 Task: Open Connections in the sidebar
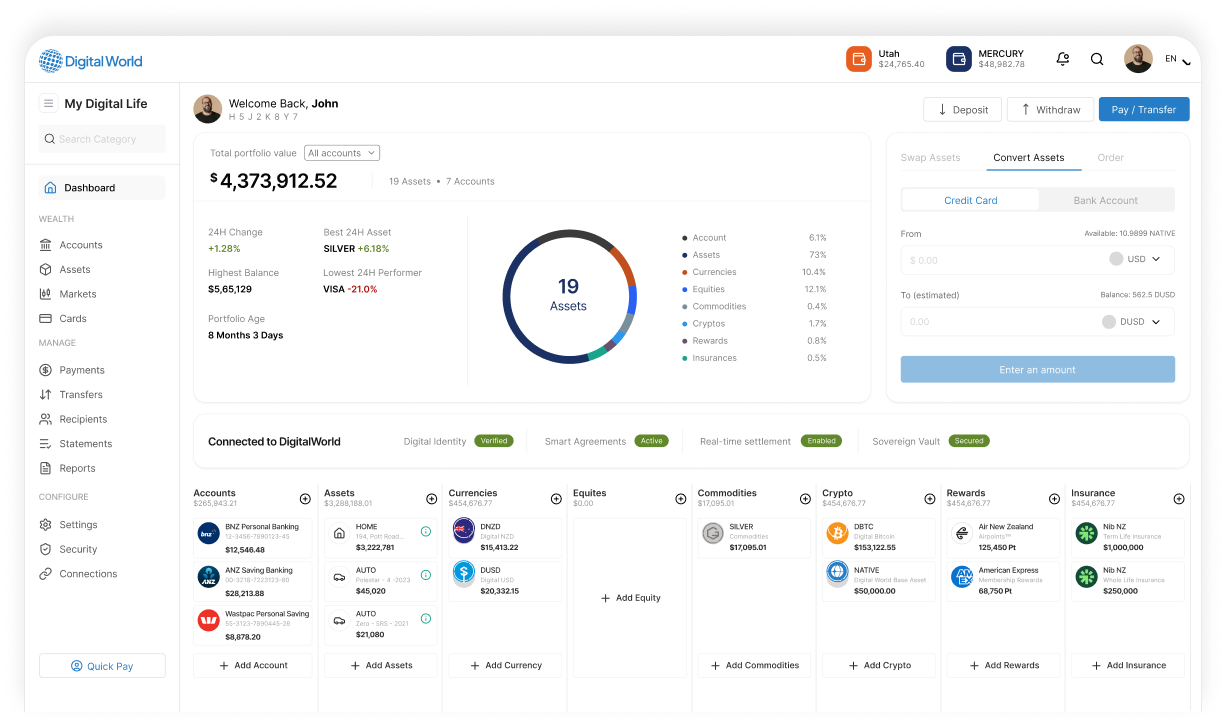(x=78, y=574)
